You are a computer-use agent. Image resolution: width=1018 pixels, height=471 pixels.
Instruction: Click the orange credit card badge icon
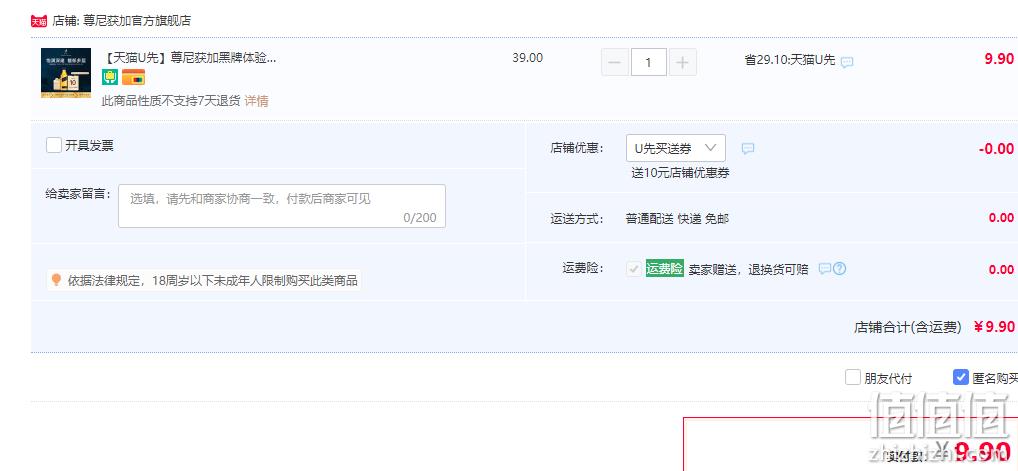click(133, 78)
